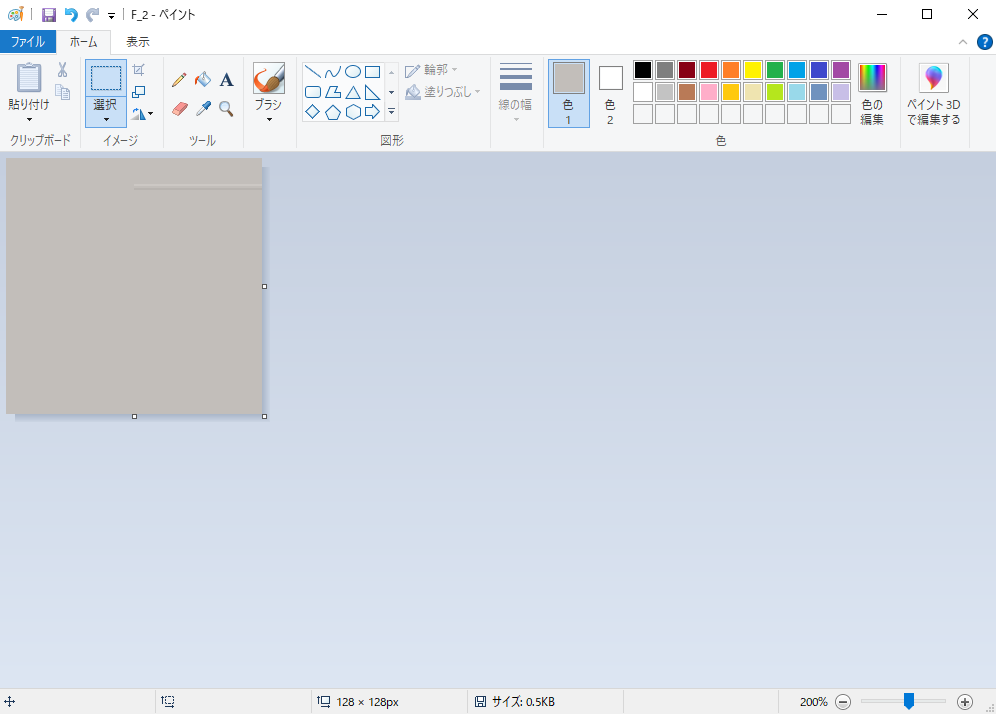Customize Quick Access Toolbar dropdown arrow
The image size is (996, 714).
pyautogui.click(x=111, y=15)
